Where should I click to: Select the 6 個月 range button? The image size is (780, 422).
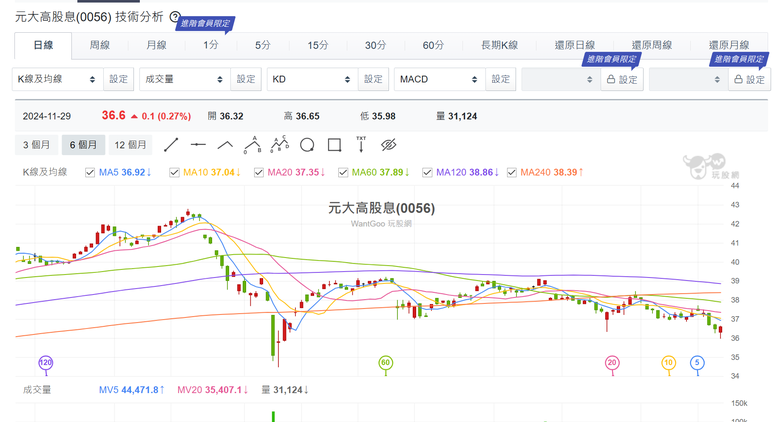83,145
